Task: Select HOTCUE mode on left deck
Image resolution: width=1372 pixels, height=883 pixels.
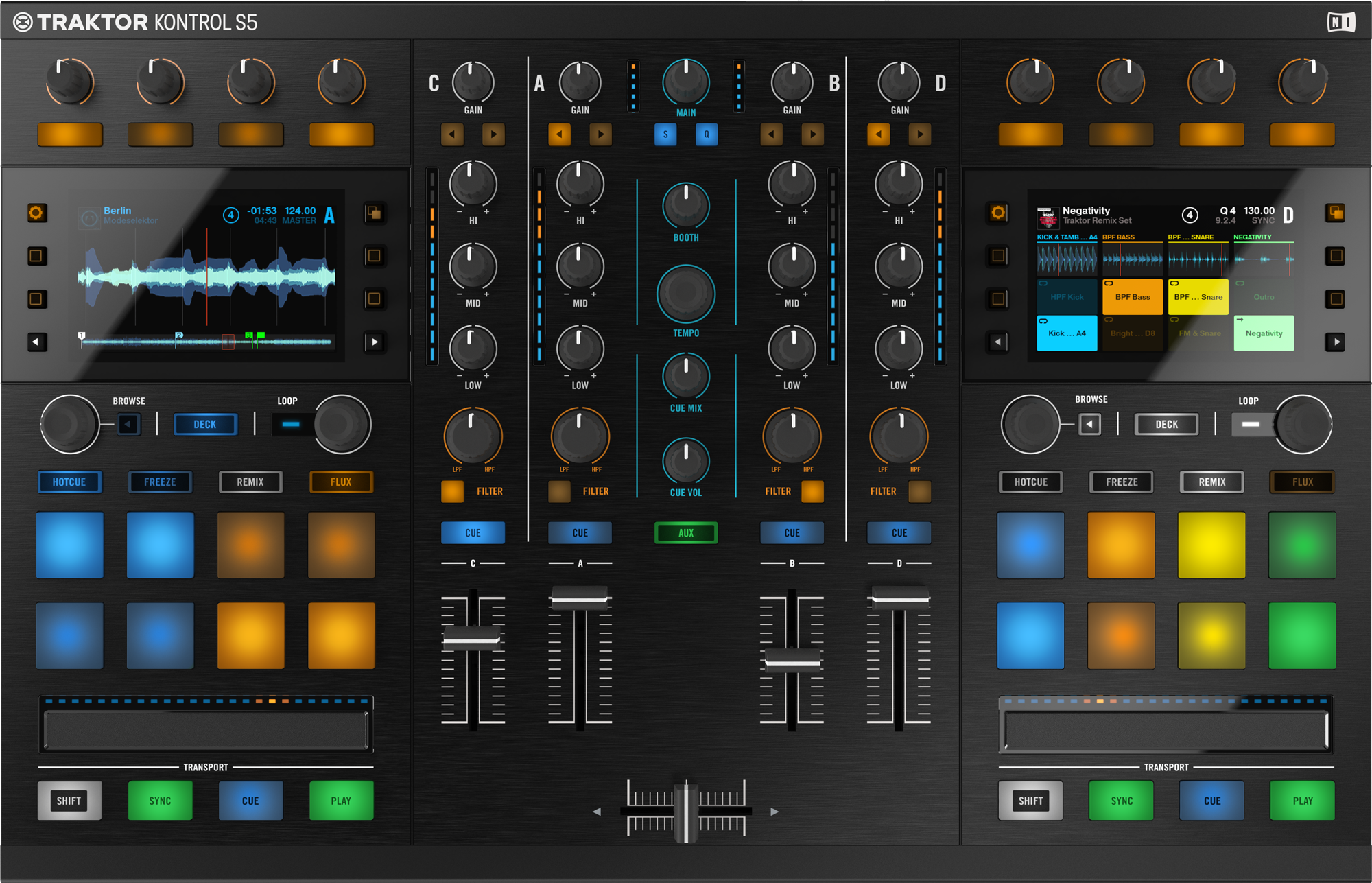Action: tap(69, 482)
